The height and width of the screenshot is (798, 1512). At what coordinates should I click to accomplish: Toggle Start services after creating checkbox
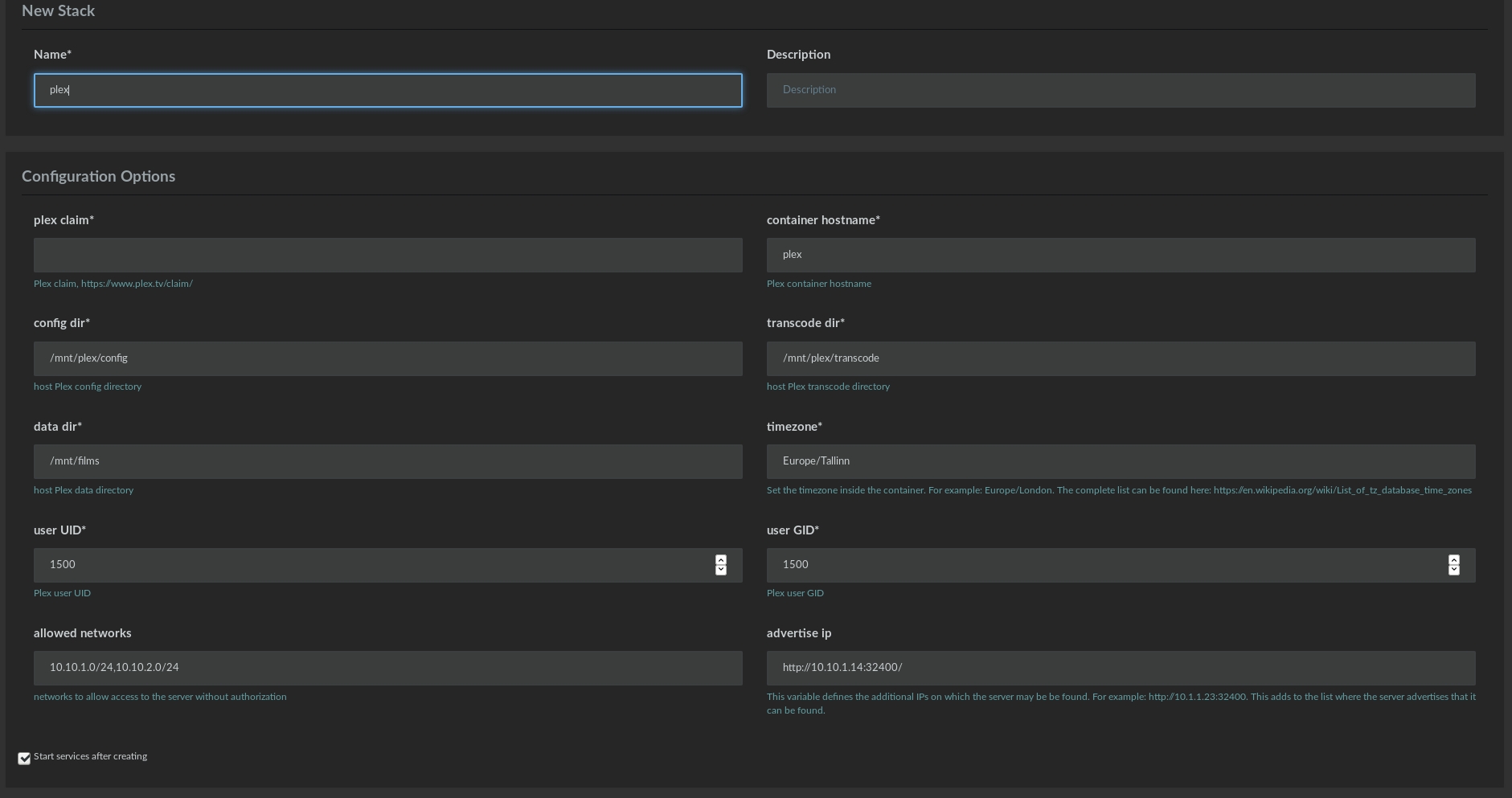[x=24, y=758]
